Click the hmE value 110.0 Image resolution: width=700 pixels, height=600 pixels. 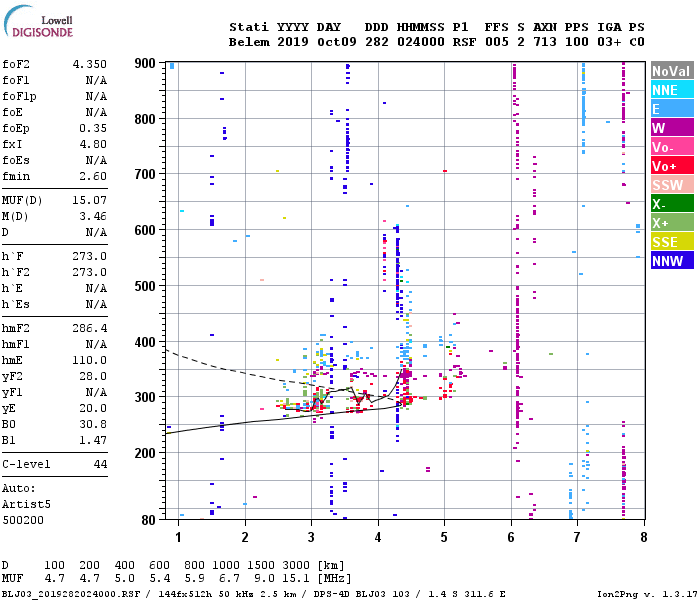click(90, 360)
